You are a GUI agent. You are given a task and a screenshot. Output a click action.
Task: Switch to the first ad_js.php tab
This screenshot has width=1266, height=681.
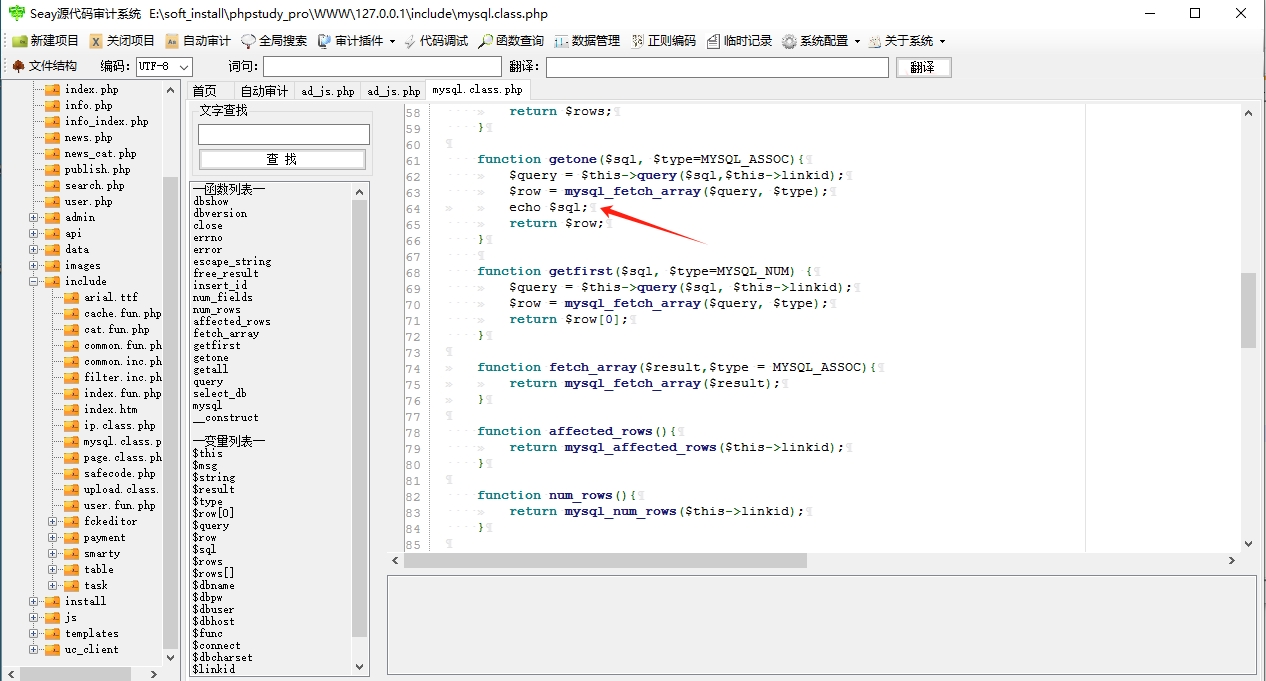point(327,90)
